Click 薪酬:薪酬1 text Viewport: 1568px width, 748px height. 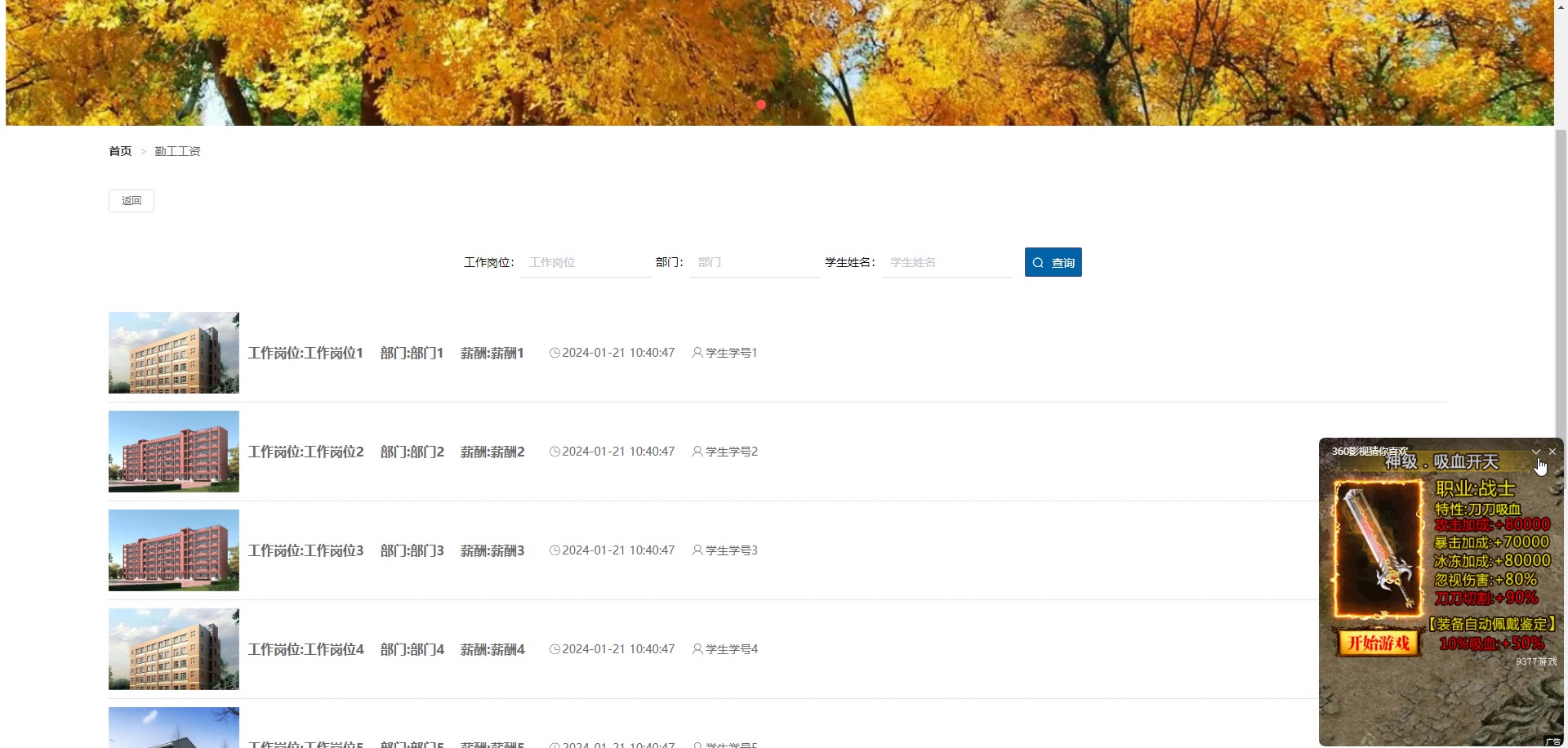[x=492, y=353]
